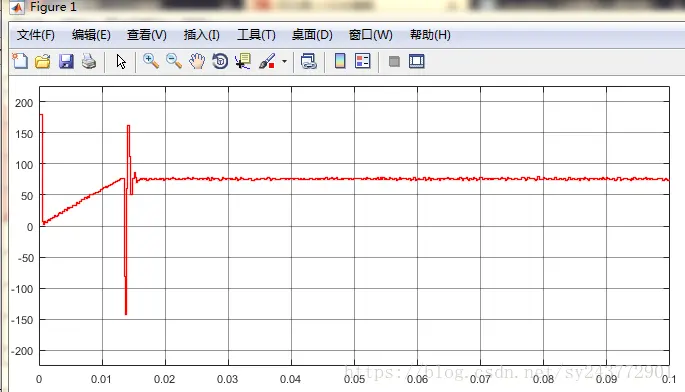
Task: Click the Link Plot icon
Action: pos(308,61)
